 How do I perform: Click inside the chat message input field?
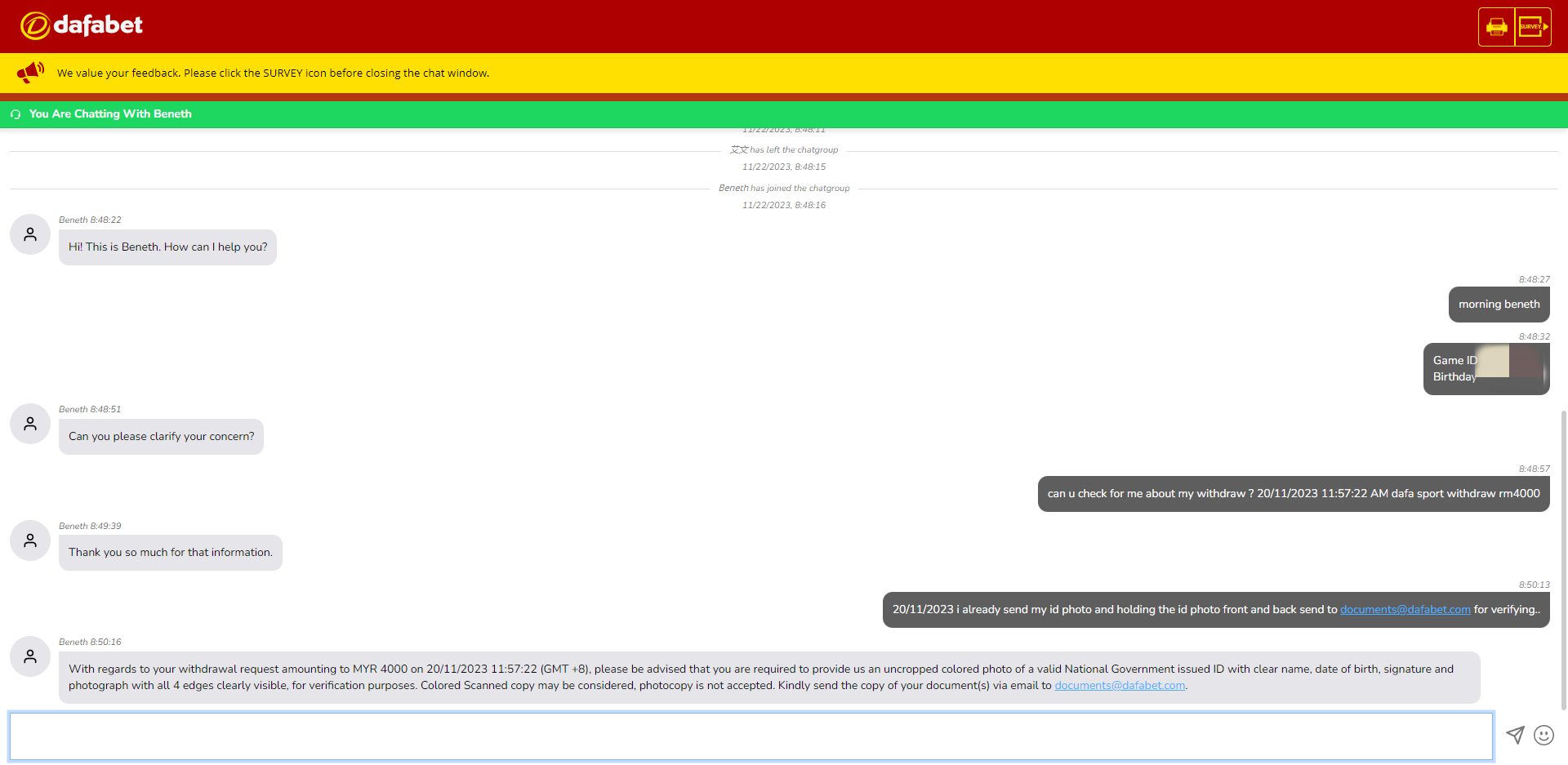click(x=750, y=736)
